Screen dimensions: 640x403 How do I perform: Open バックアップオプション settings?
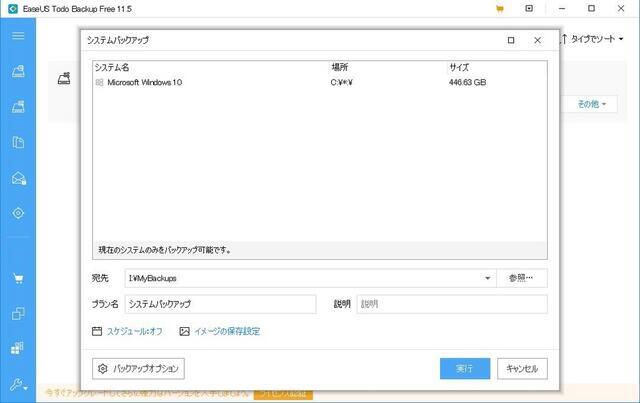[138, 369]
